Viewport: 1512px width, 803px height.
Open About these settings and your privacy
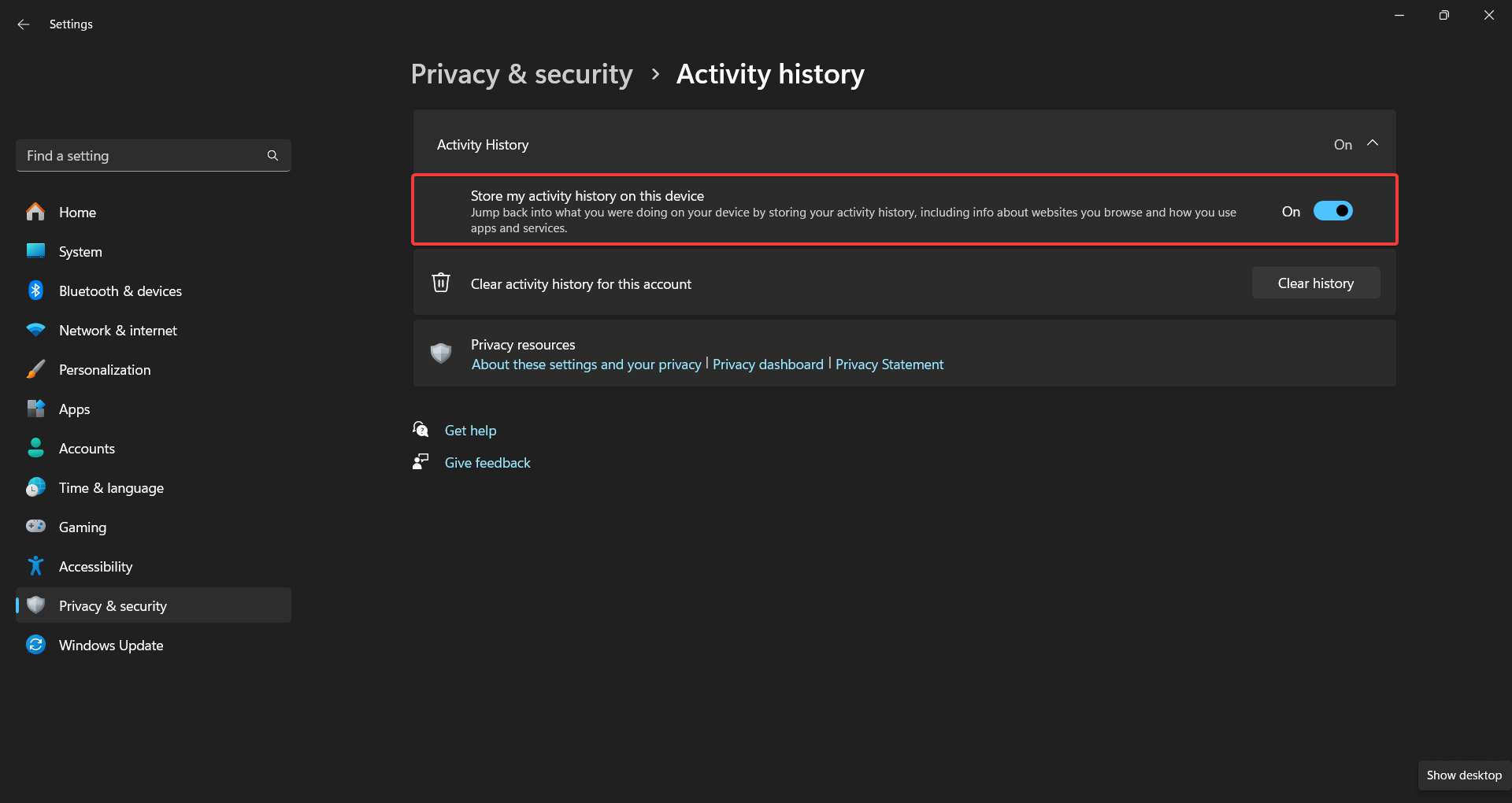[586, 364]
